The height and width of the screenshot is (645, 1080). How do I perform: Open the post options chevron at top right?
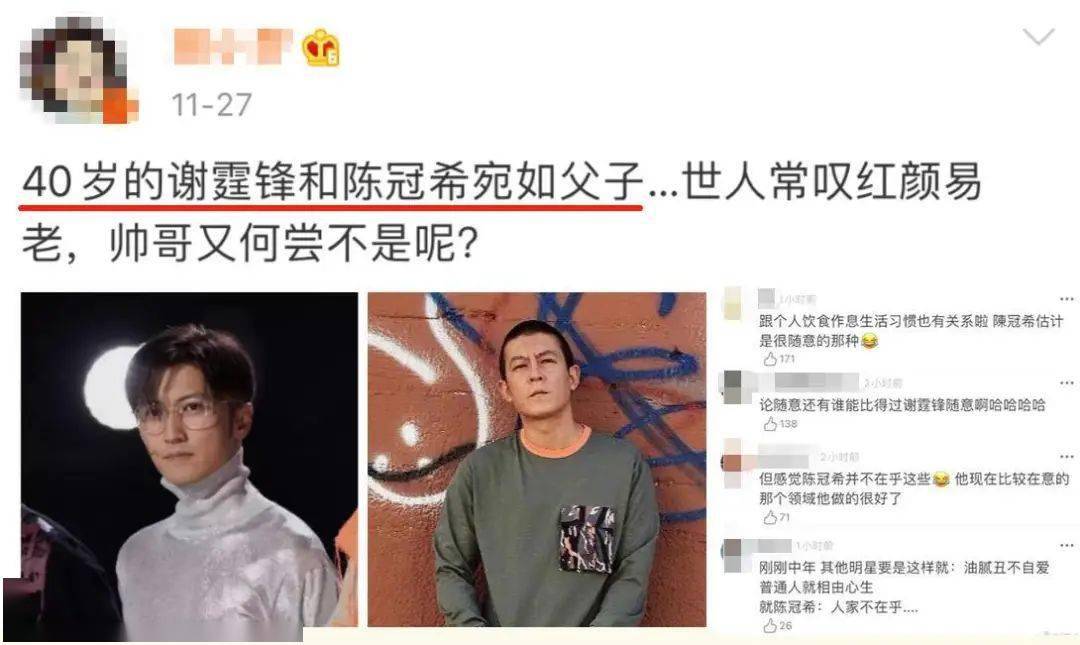click(x=1038, y=37)
